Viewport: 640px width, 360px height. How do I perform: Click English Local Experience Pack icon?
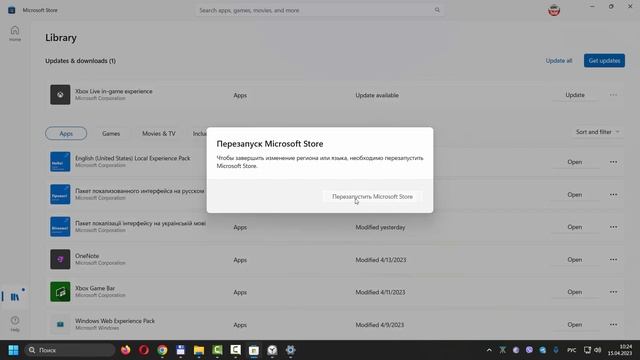pyautogui.click(x=60, y=162)
